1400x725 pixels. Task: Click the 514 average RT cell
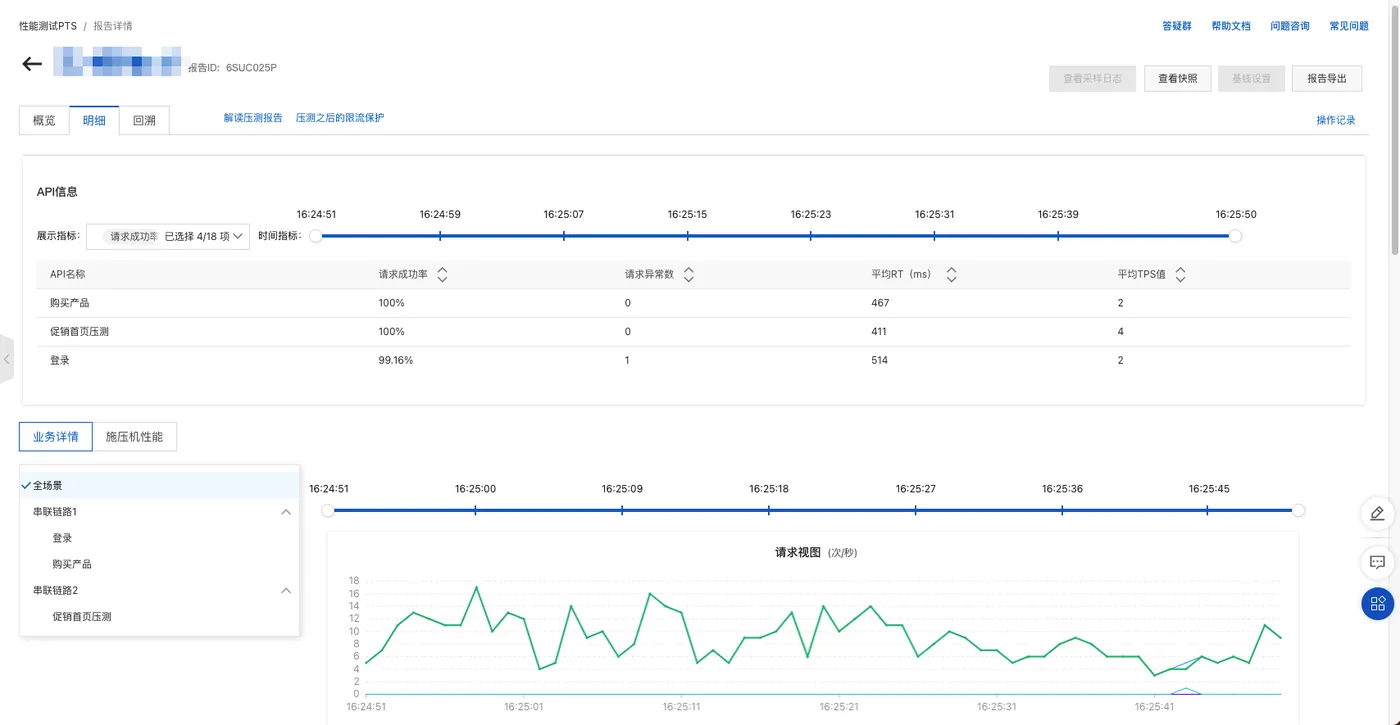coord(880,360)
